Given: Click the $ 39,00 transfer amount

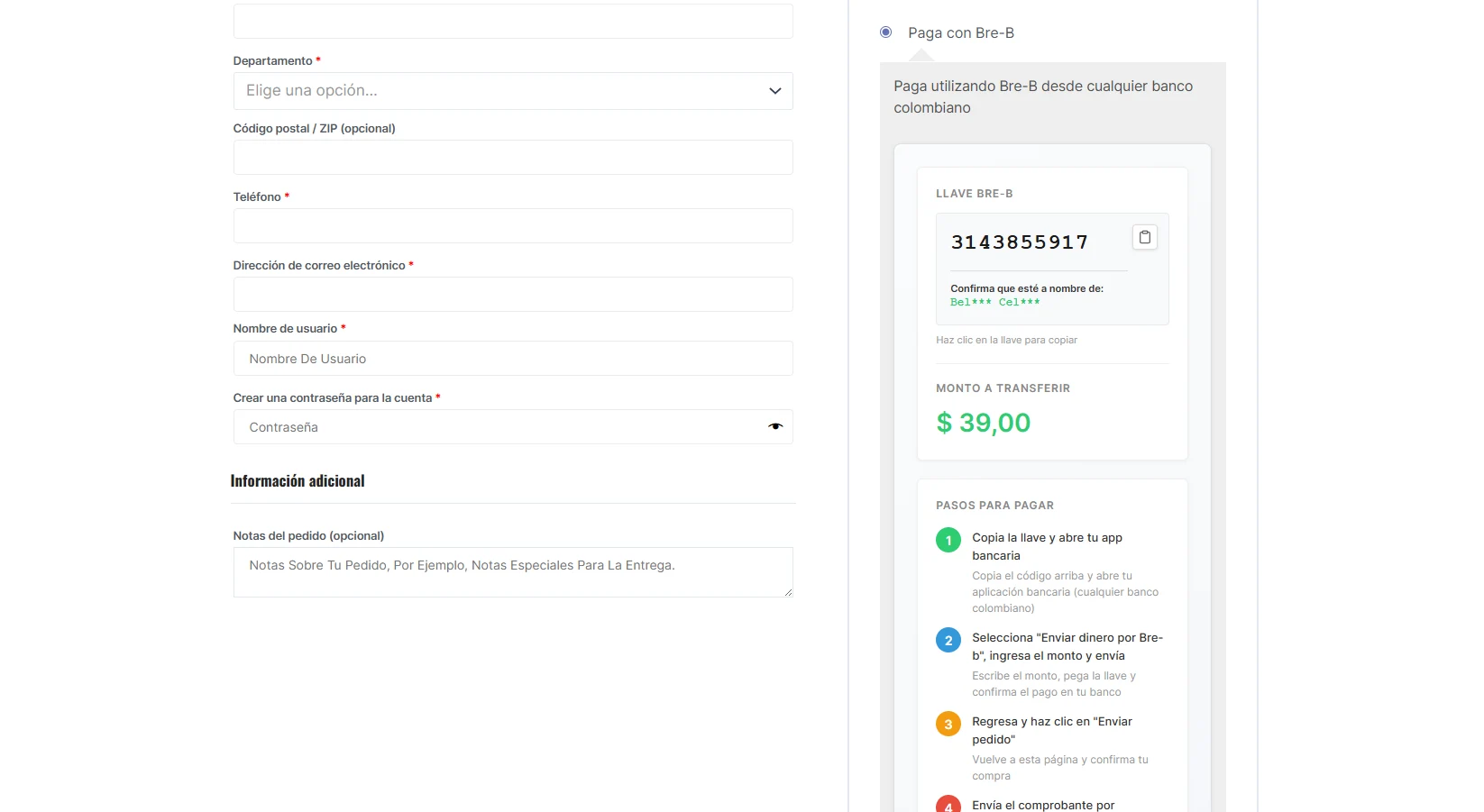Looking at the screenshot, I should pos(983,423).
